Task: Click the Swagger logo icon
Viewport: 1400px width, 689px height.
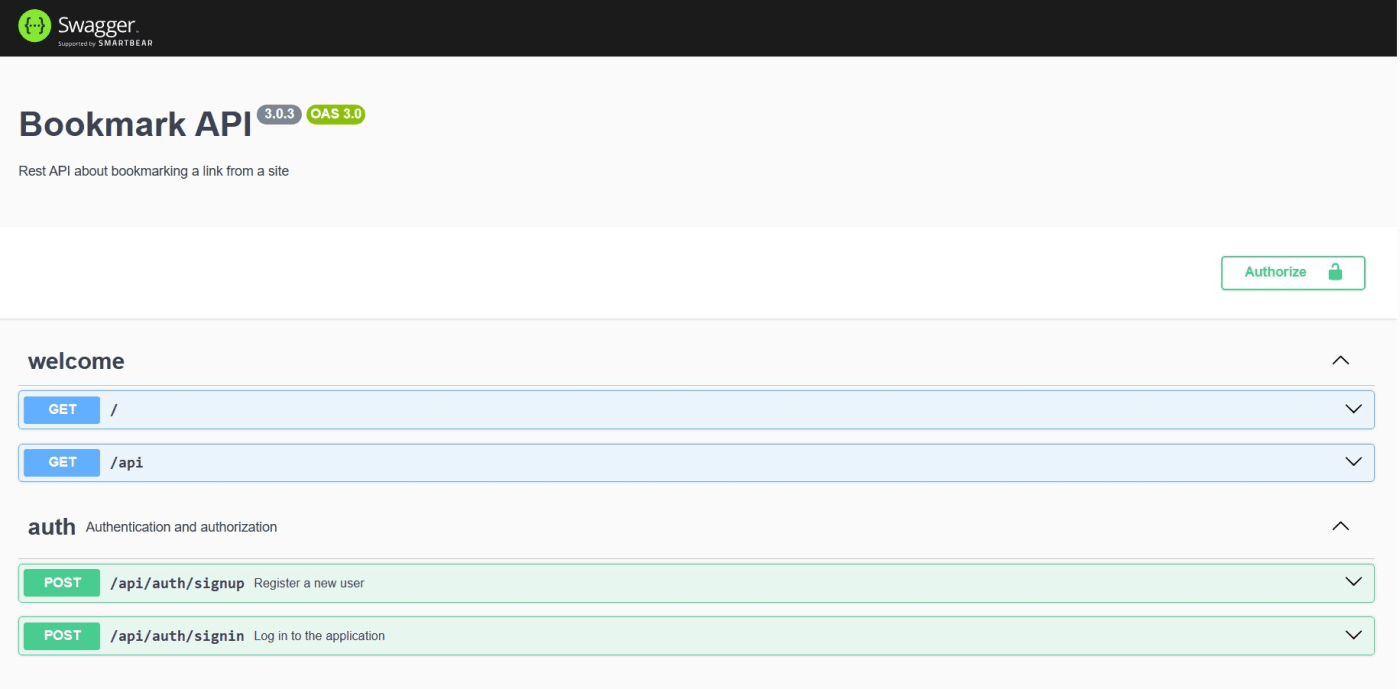Action: (x=34, y=26)
